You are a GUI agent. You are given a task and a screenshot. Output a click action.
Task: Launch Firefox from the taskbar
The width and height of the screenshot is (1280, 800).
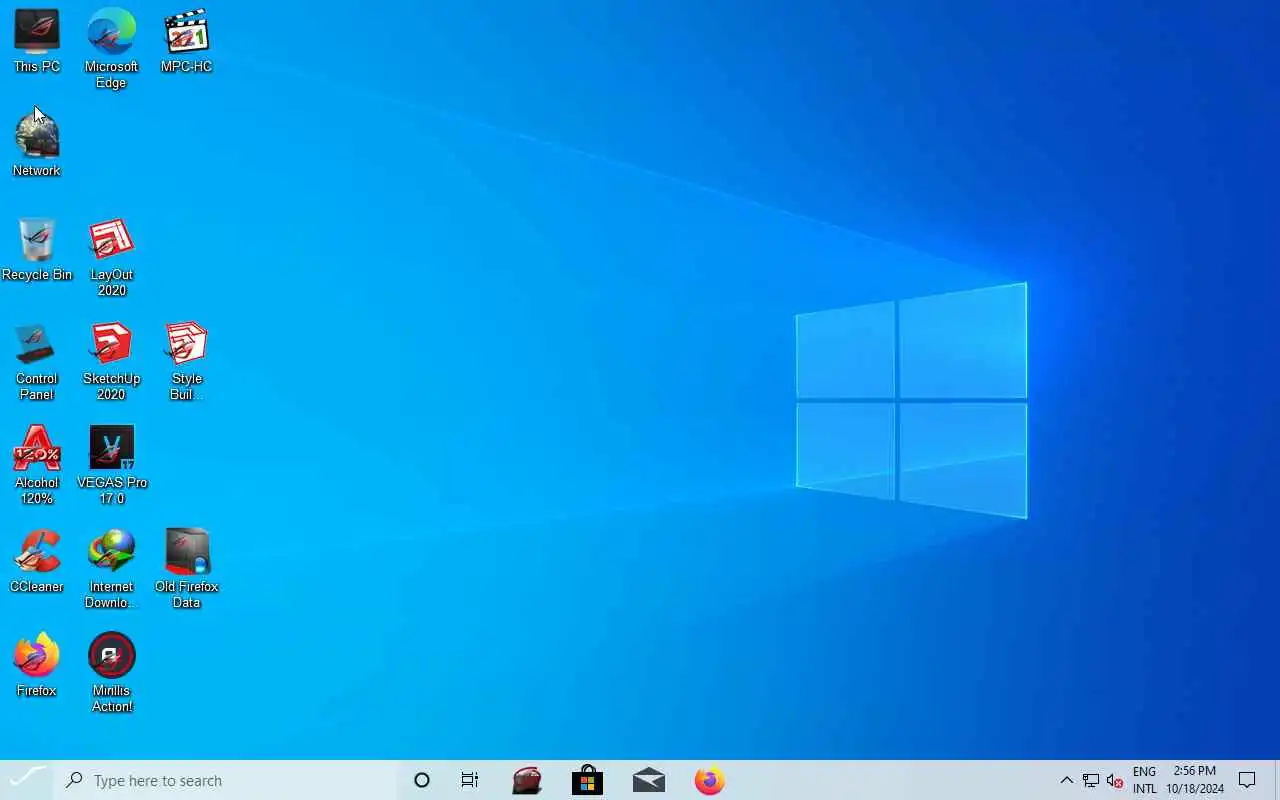tap(710, 780)
